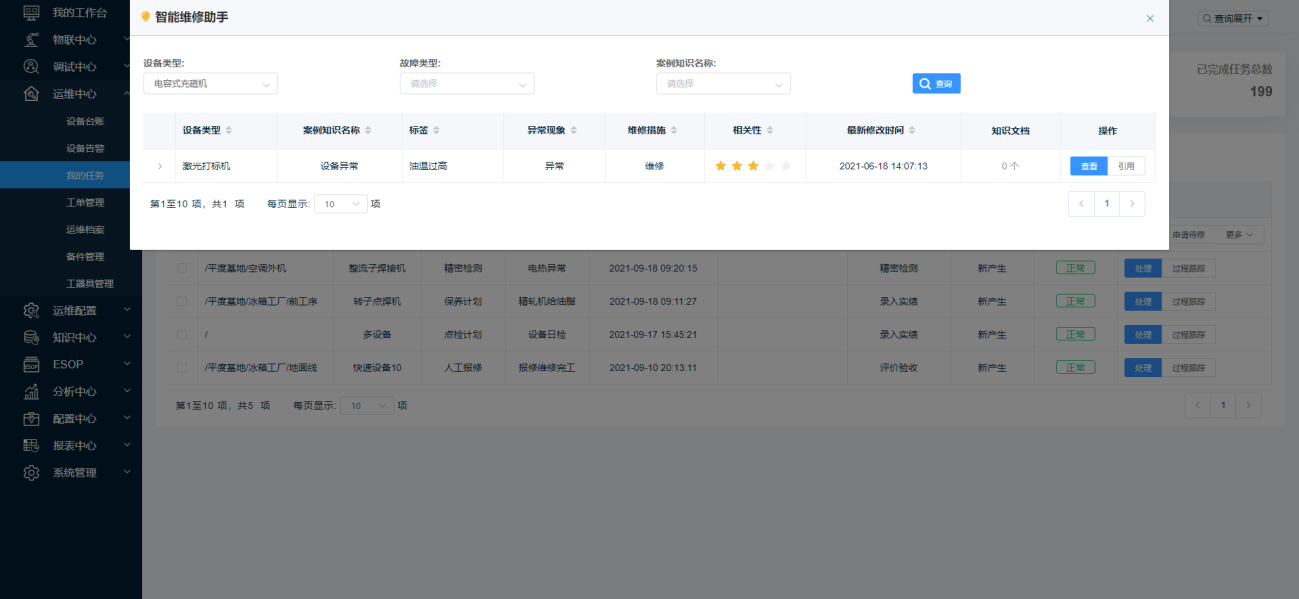Set relevance rating to the fifth star
1299x599 pixels.
coord(786,166)
